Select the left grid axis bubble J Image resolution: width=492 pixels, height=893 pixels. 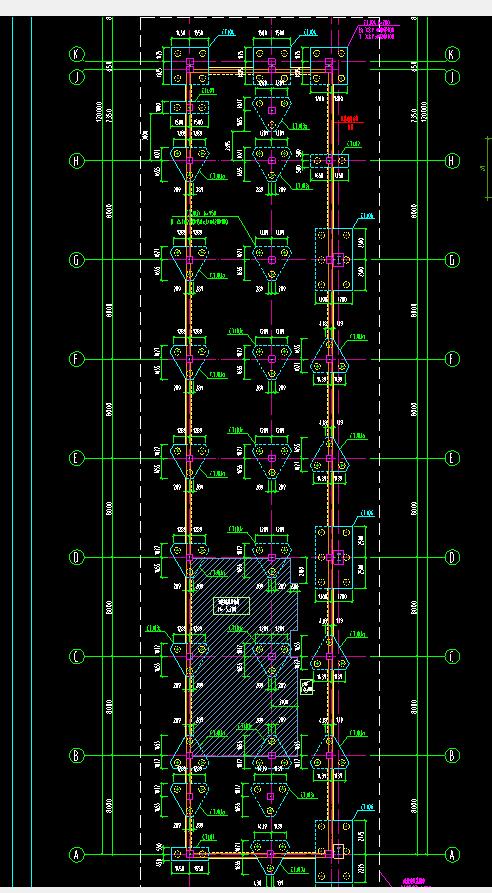(77, 77)
